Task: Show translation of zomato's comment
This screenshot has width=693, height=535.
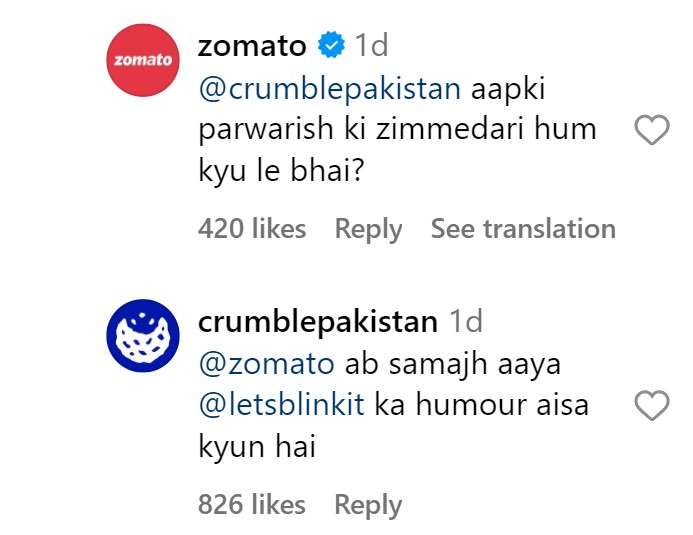Action: pyautogui.click(x=523, y=229)
